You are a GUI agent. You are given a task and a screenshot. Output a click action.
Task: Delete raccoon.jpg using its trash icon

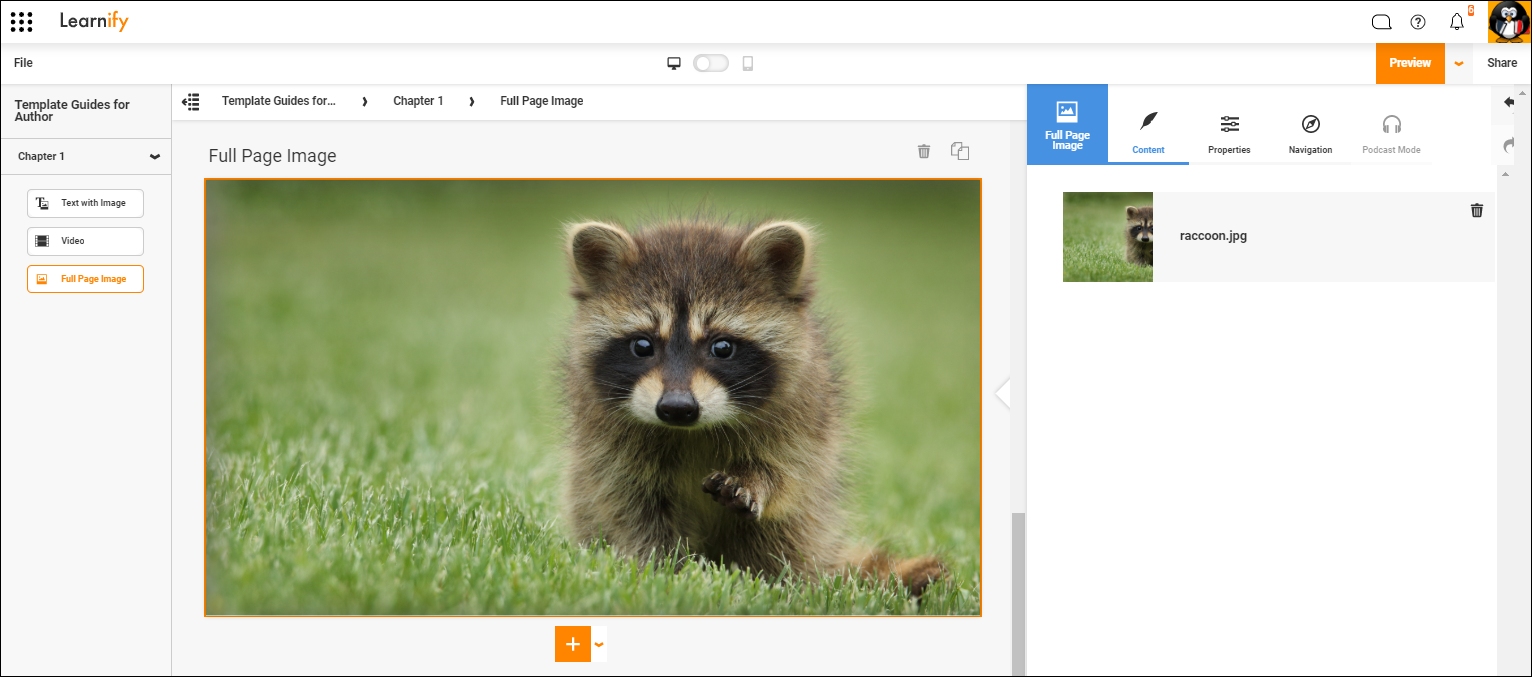click(x=1477, y=210)
